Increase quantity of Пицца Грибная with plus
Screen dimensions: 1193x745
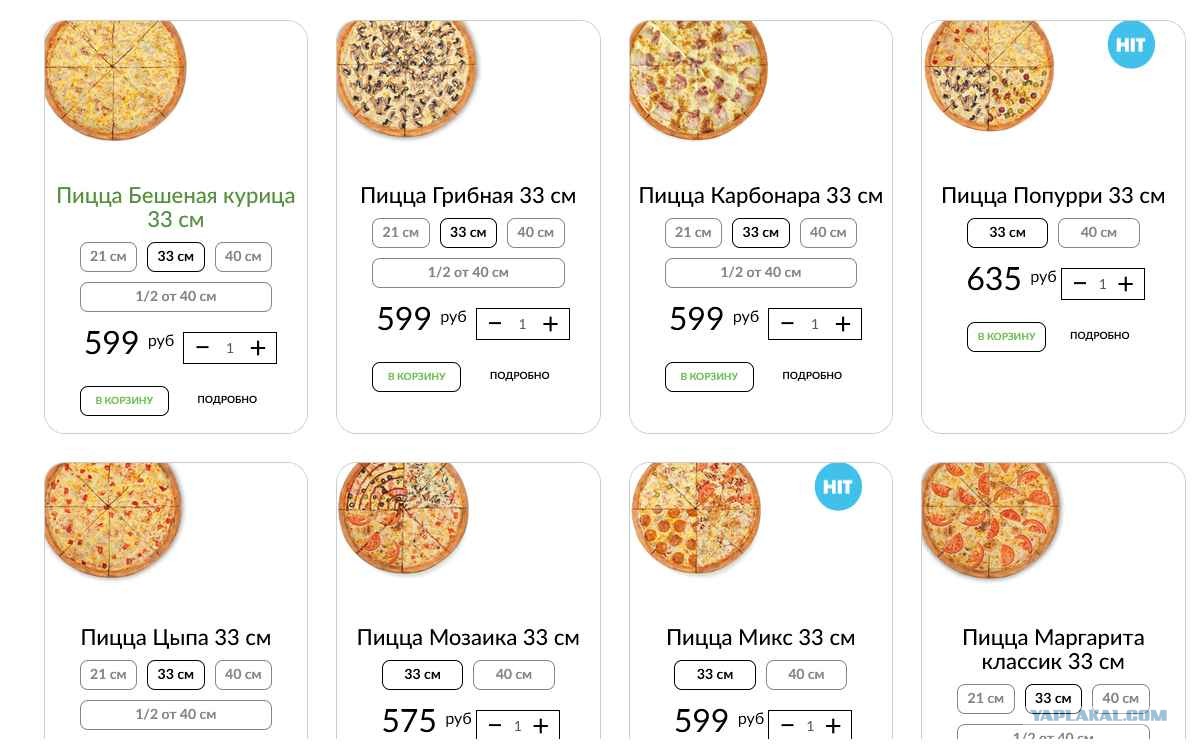click(550, 324)
